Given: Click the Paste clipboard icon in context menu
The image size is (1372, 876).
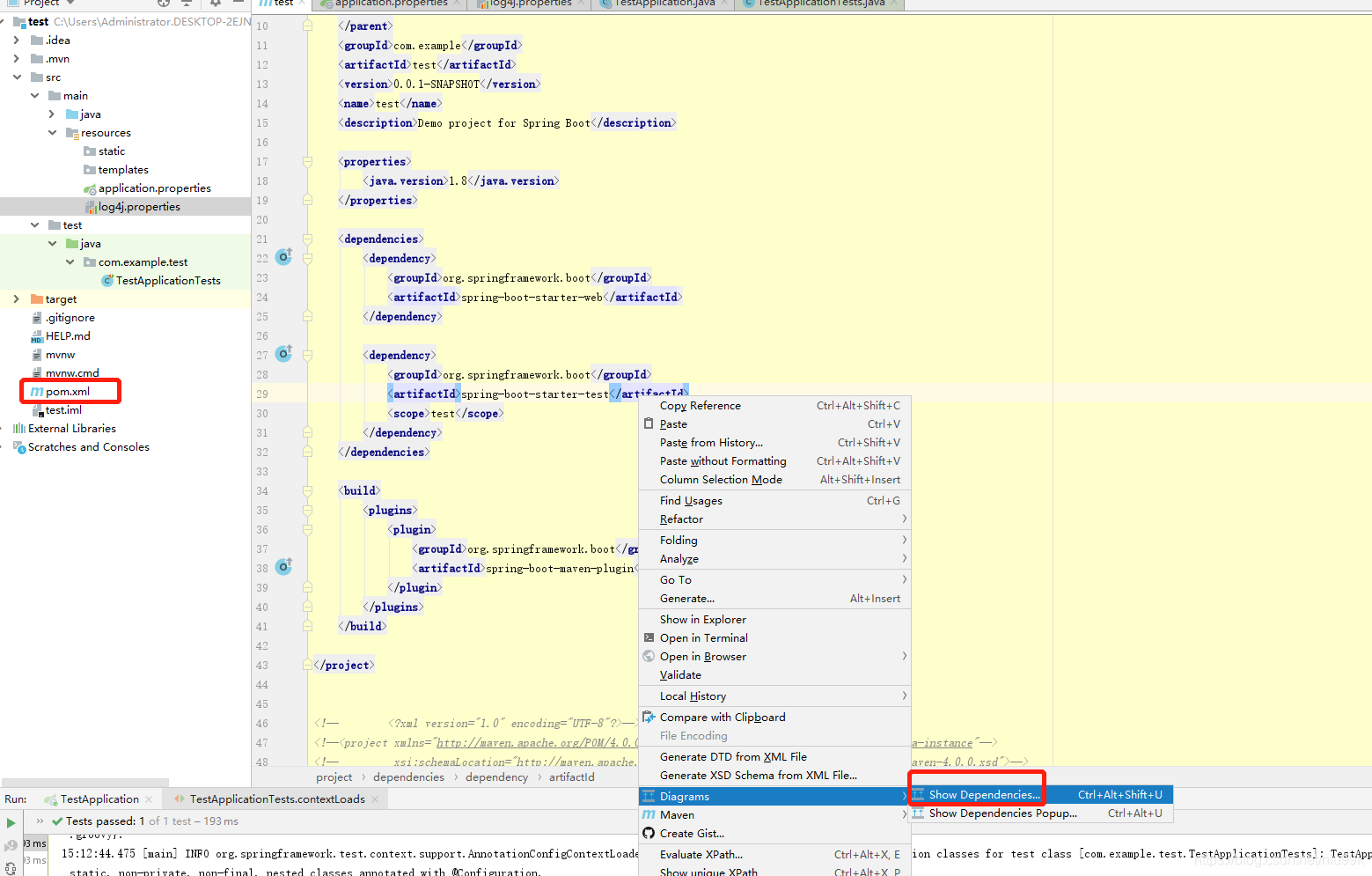Looking at the screenshot, I should [649, 424].
